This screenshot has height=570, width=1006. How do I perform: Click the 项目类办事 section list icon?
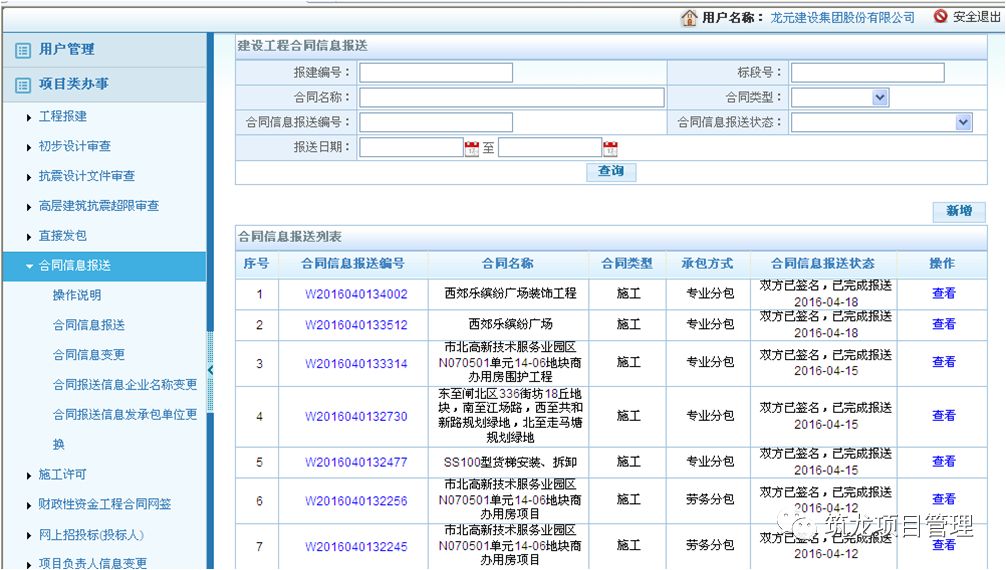point(23,85)
